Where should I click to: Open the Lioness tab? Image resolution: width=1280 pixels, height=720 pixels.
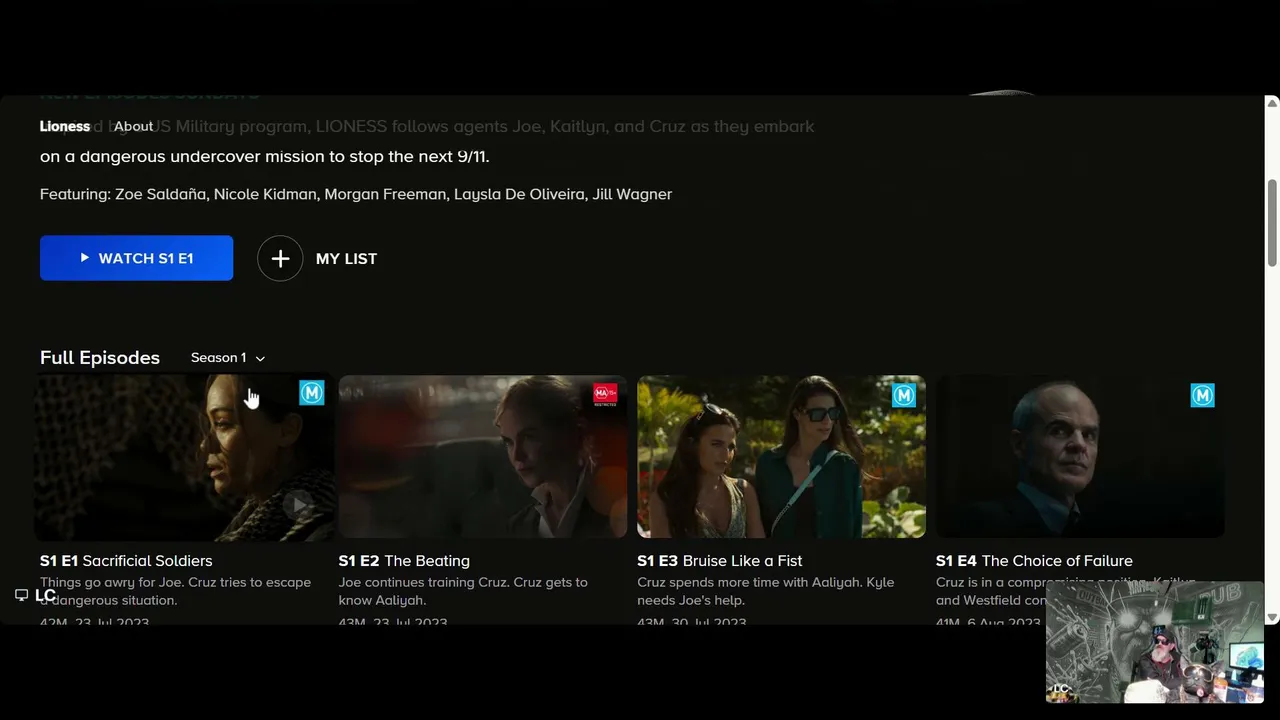pyautogui.click(x=65, y=126)
